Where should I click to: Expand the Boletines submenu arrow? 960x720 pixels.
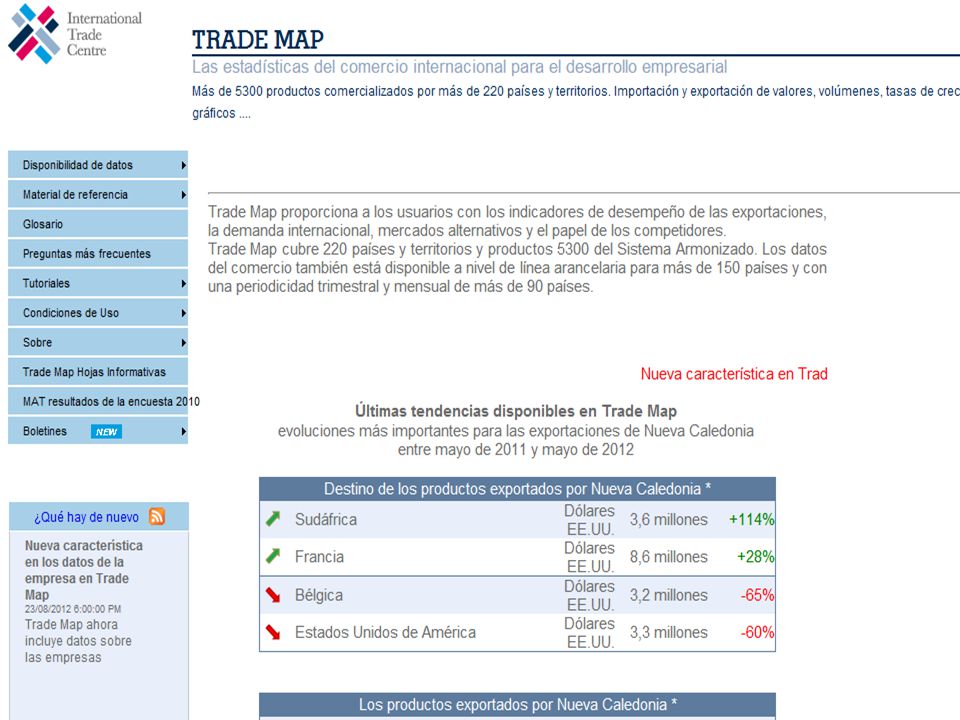(183, 432)
